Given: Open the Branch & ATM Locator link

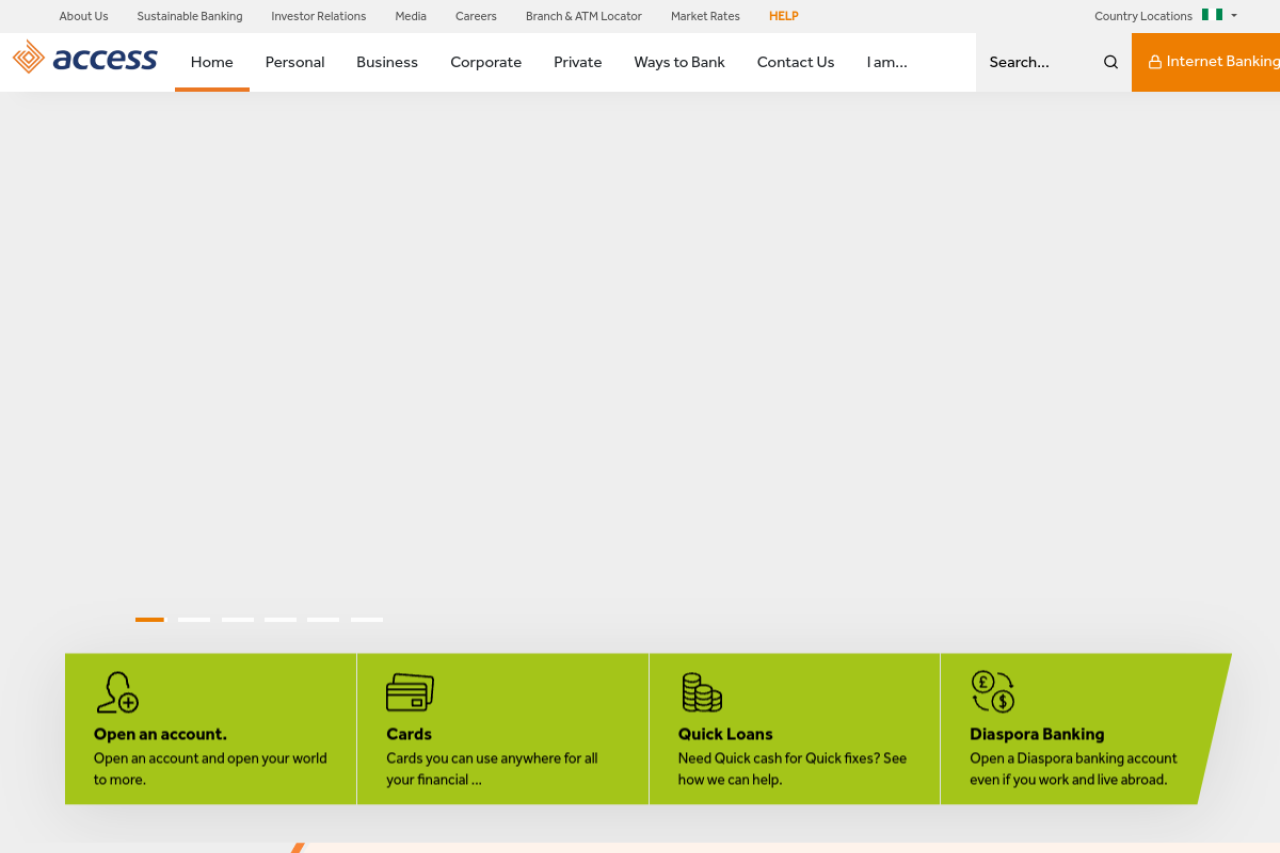Looking at the screenshot, I should point(583,16).
